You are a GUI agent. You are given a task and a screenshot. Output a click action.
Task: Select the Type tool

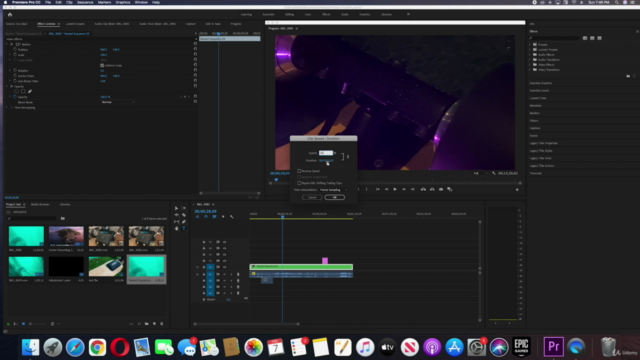[184, 229]
